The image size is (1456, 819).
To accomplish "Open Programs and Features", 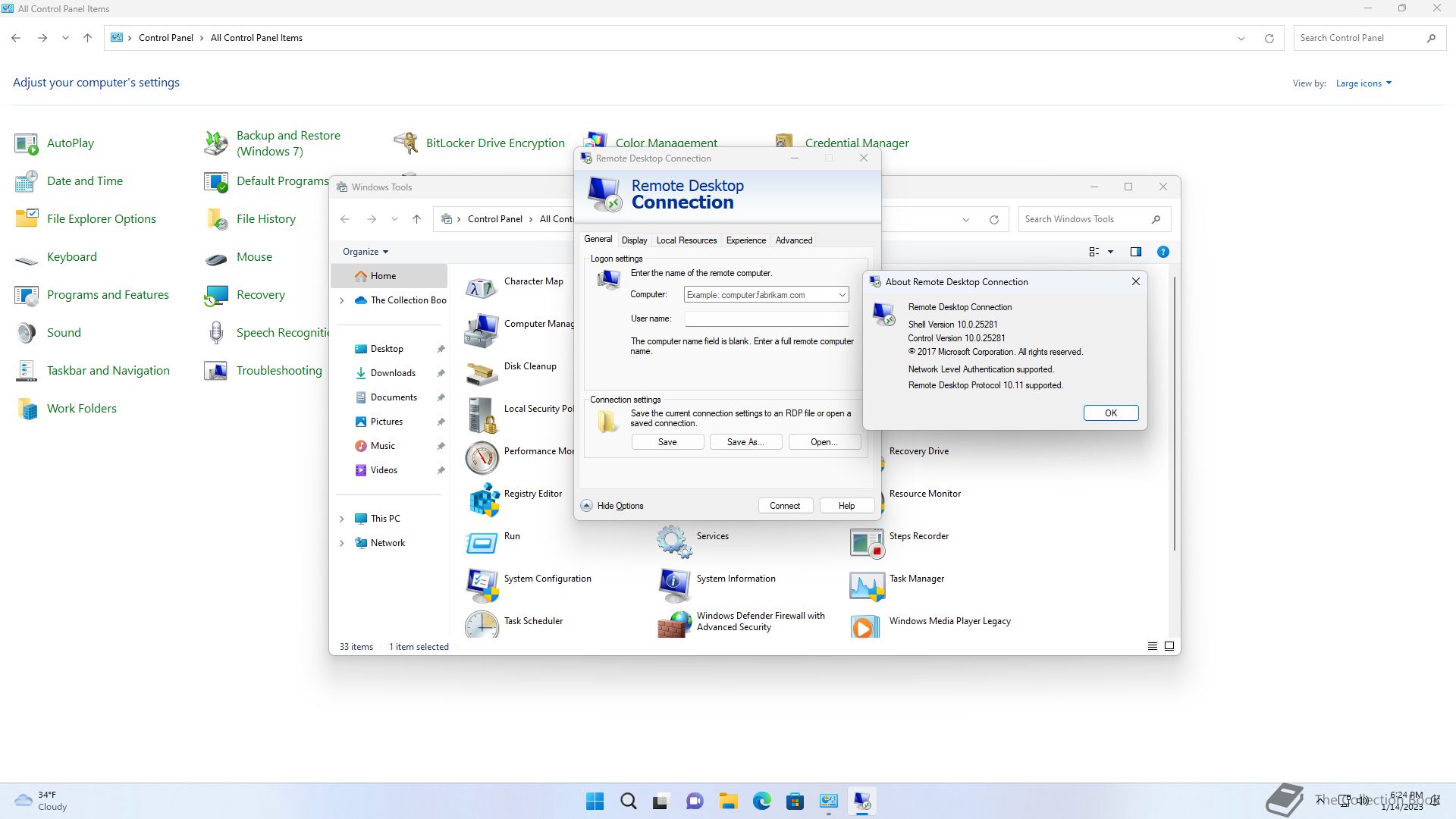I will click(x=92, y=295).
